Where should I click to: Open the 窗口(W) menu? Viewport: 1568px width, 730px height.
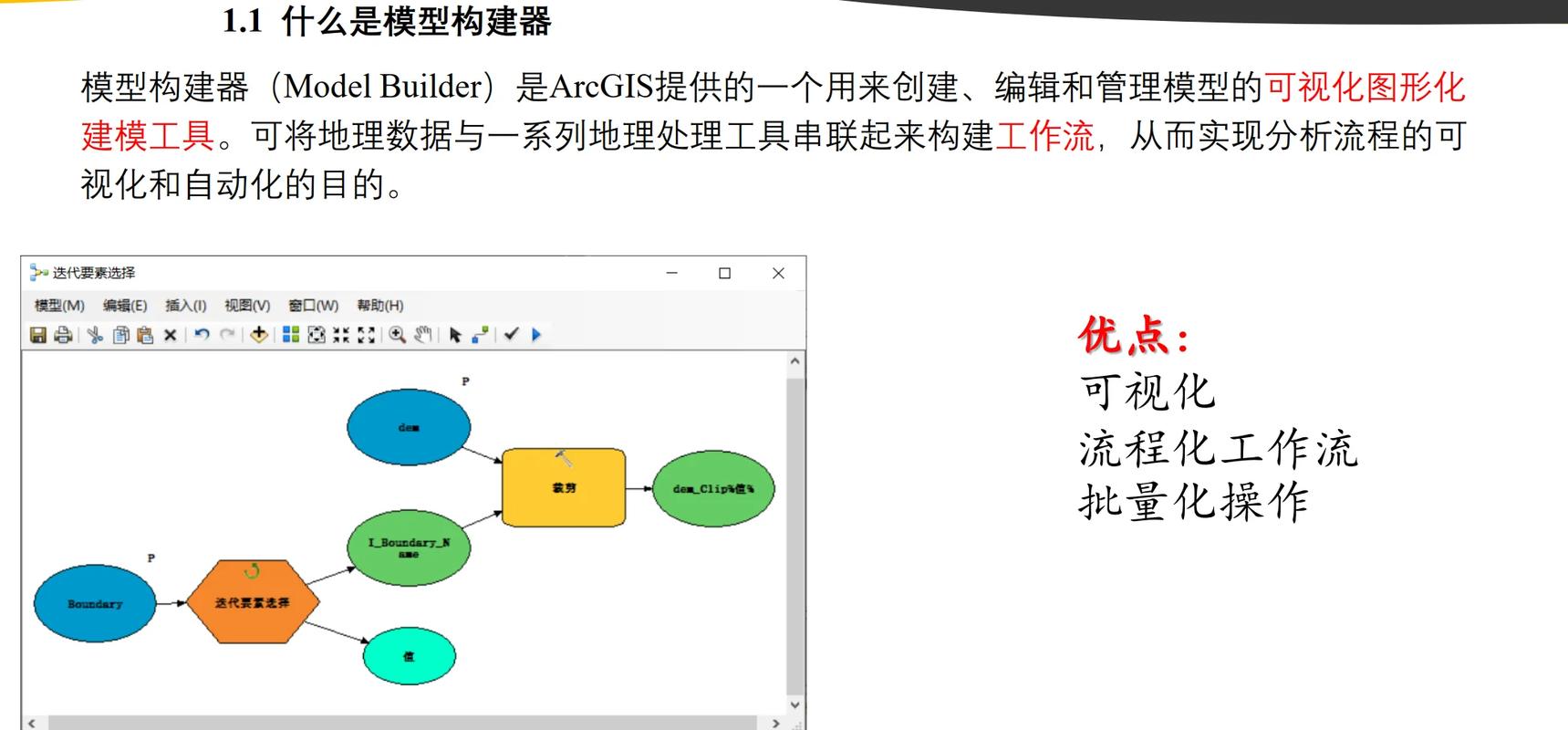313,306
